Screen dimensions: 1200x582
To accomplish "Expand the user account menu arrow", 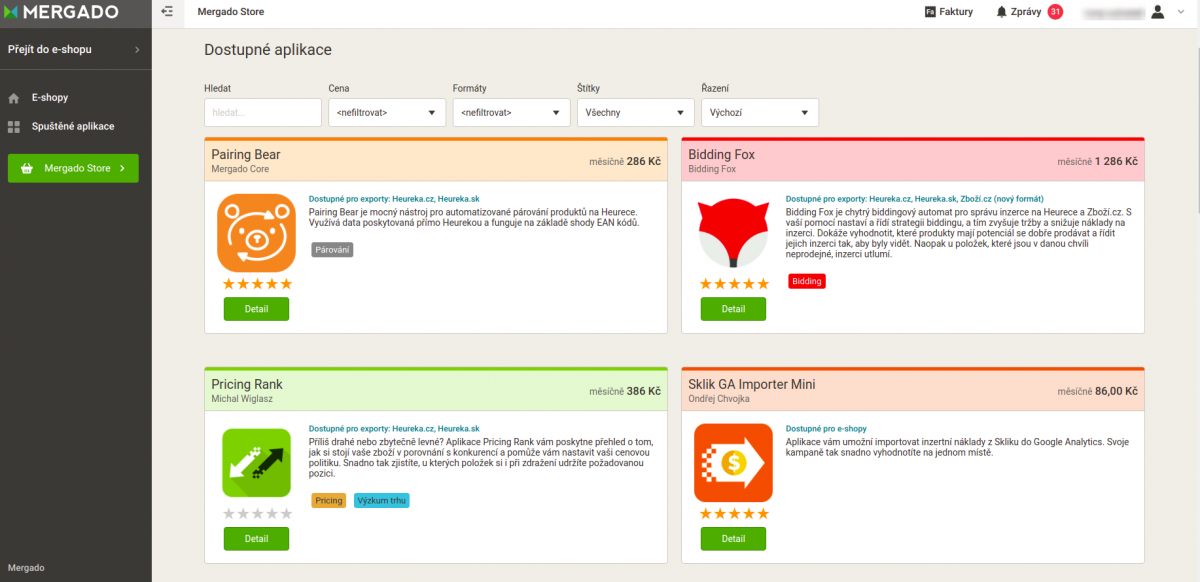I will 1181,12.
